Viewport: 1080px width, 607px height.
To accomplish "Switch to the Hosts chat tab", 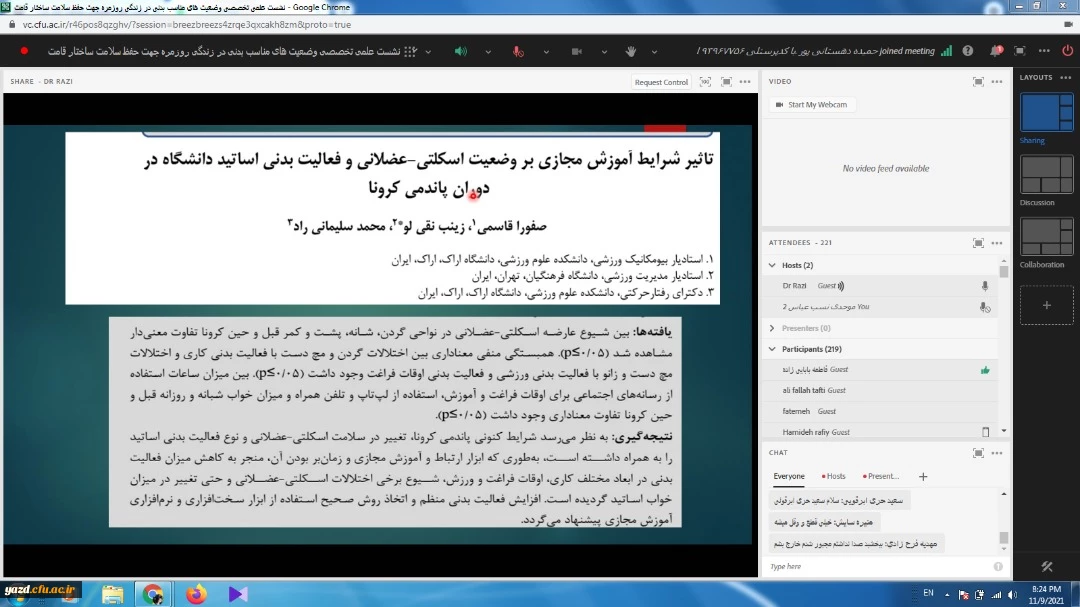I will pyautogui.click(x=834, y=477).
